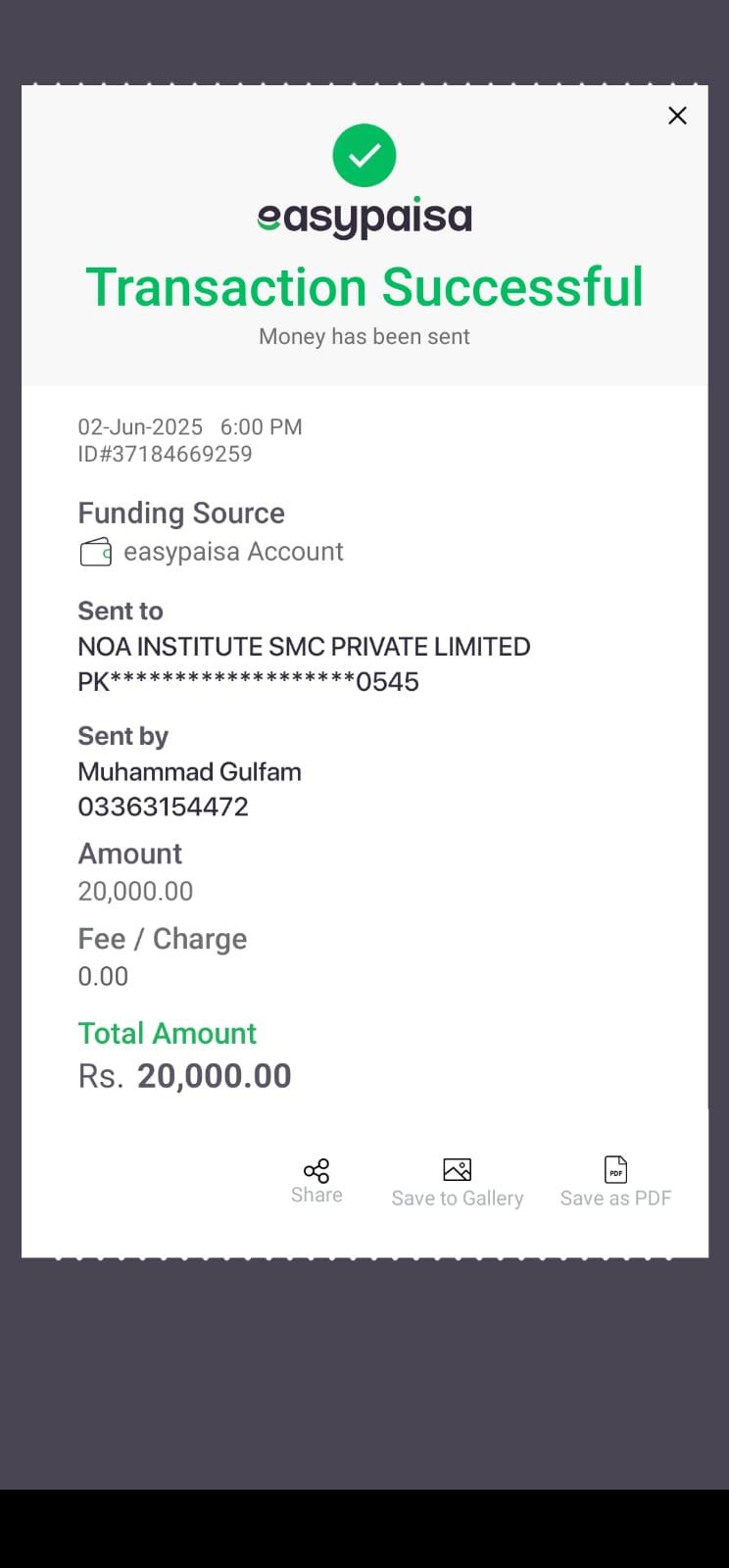Tap the Save as PDF document icon
This screenshot has height=1568, width=729.
tap(615, 1169)
